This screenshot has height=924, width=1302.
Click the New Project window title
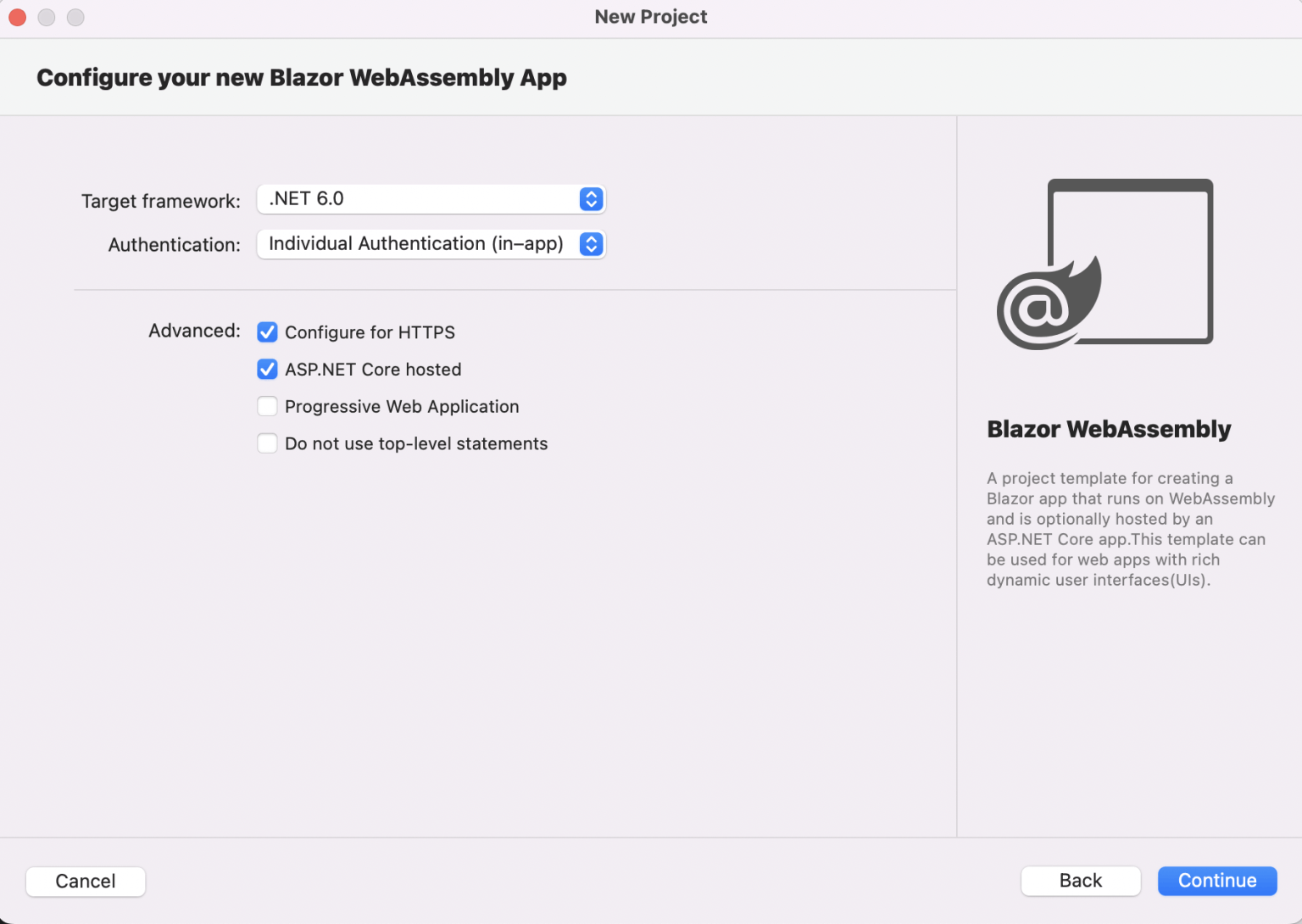tap(651, 17)
